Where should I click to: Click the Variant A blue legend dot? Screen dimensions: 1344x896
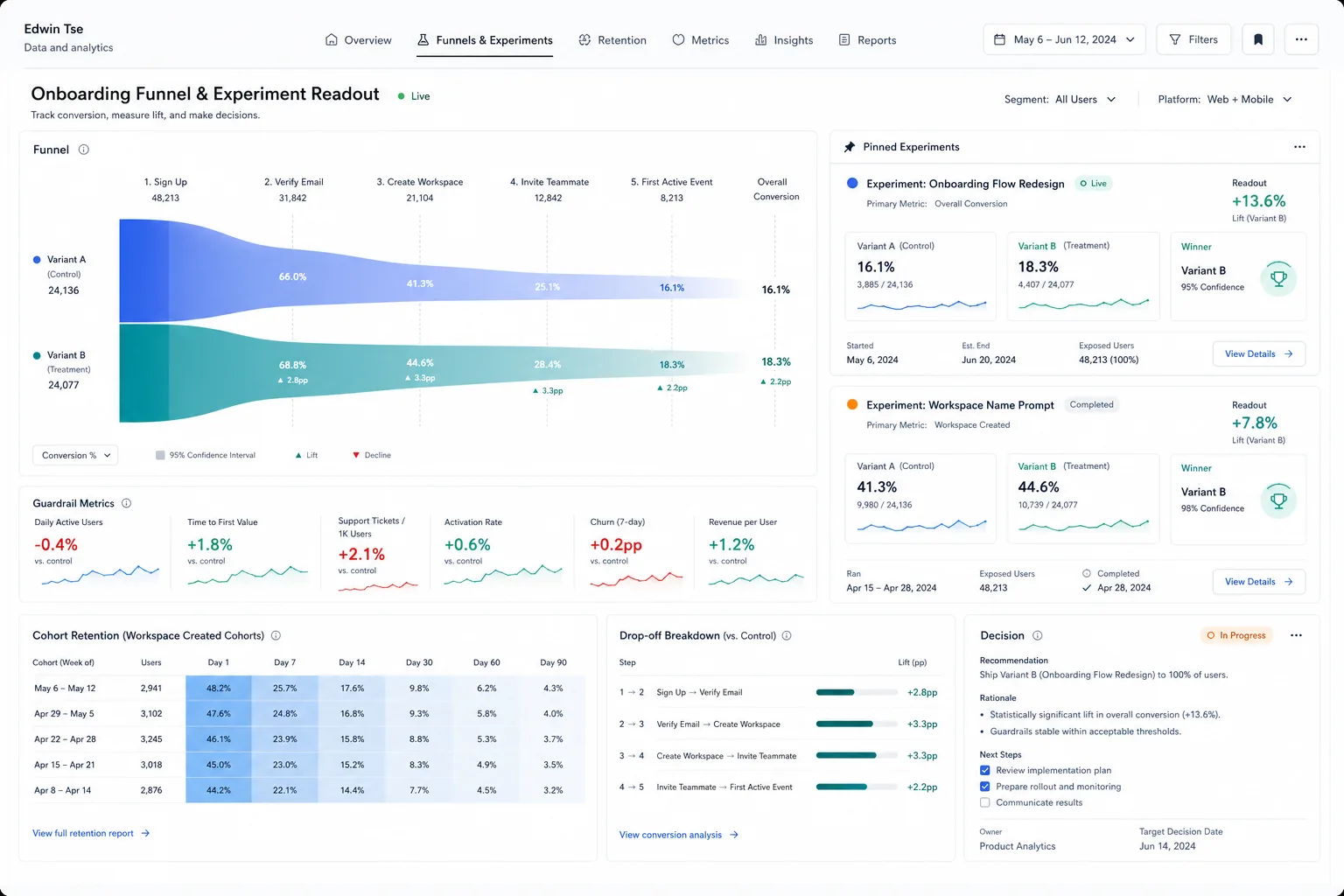[x=37, y=260]
